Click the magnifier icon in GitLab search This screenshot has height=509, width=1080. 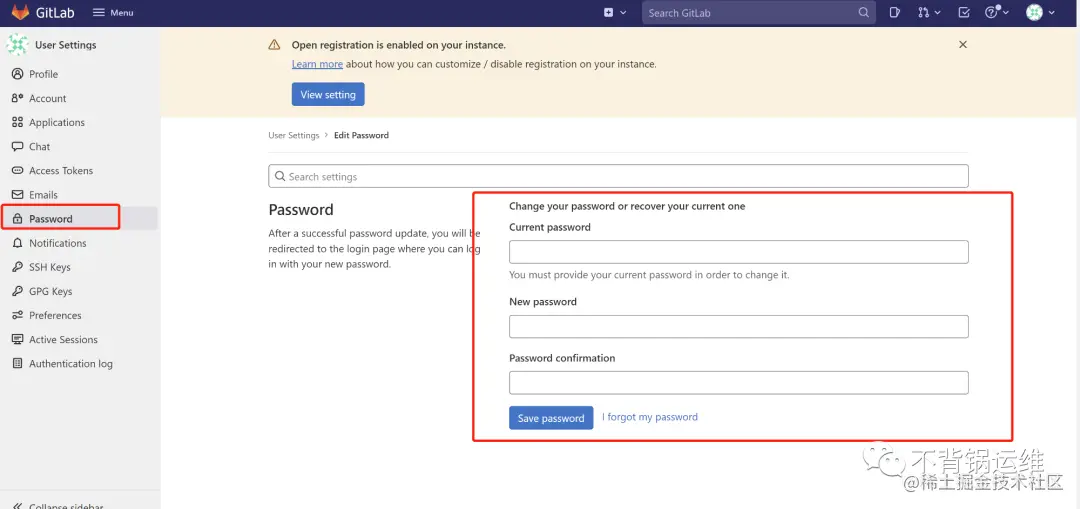(864, 12)
